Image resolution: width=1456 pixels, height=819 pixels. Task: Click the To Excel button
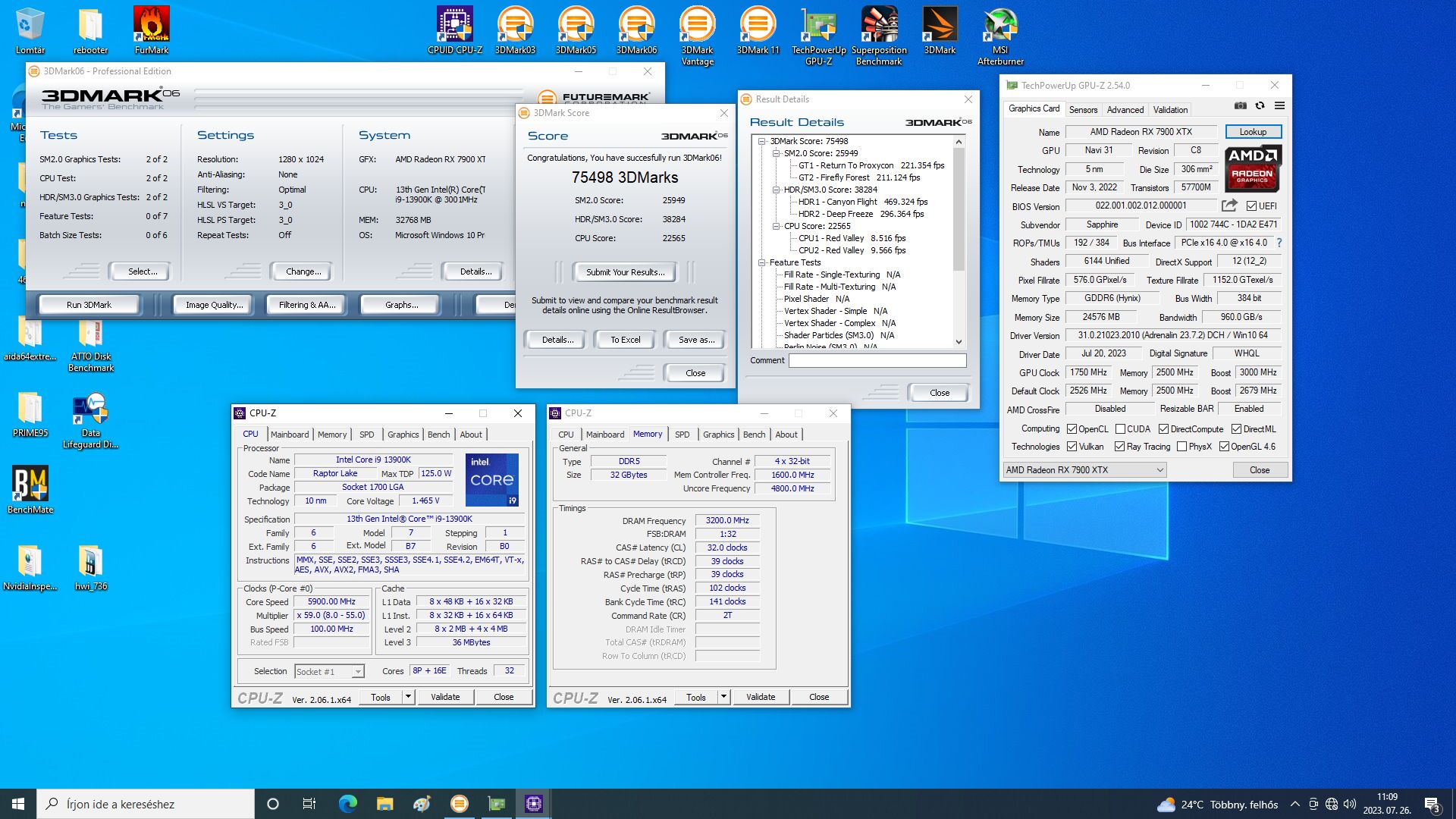tap(626, 340)
